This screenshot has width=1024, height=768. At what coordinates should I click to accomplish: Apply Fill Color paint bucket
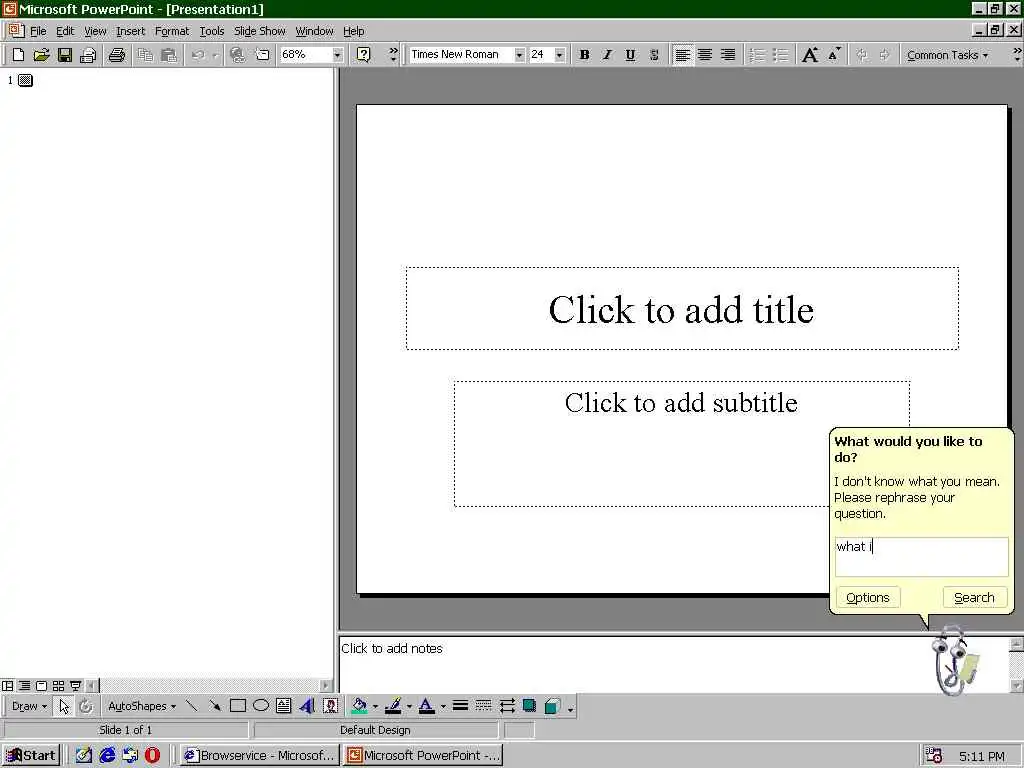pos(359,706)
